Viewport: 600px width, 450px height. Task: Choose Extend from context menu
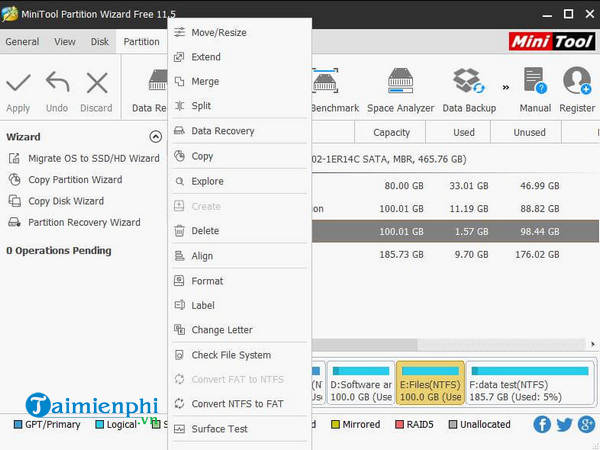[x=240, y=57]
